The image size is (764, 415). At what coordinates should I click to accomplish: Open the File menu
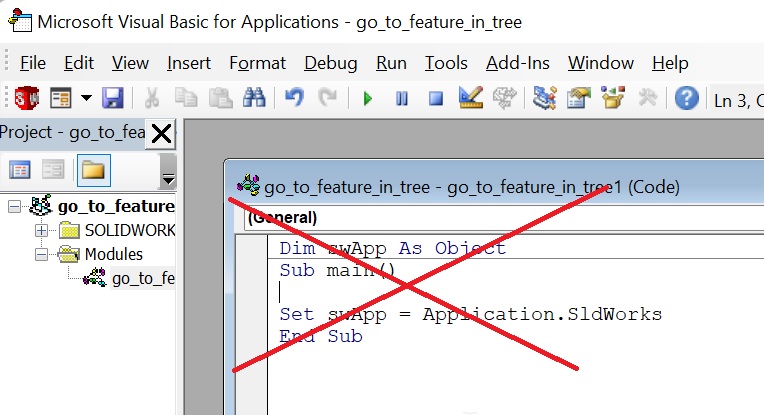point(33,63)
